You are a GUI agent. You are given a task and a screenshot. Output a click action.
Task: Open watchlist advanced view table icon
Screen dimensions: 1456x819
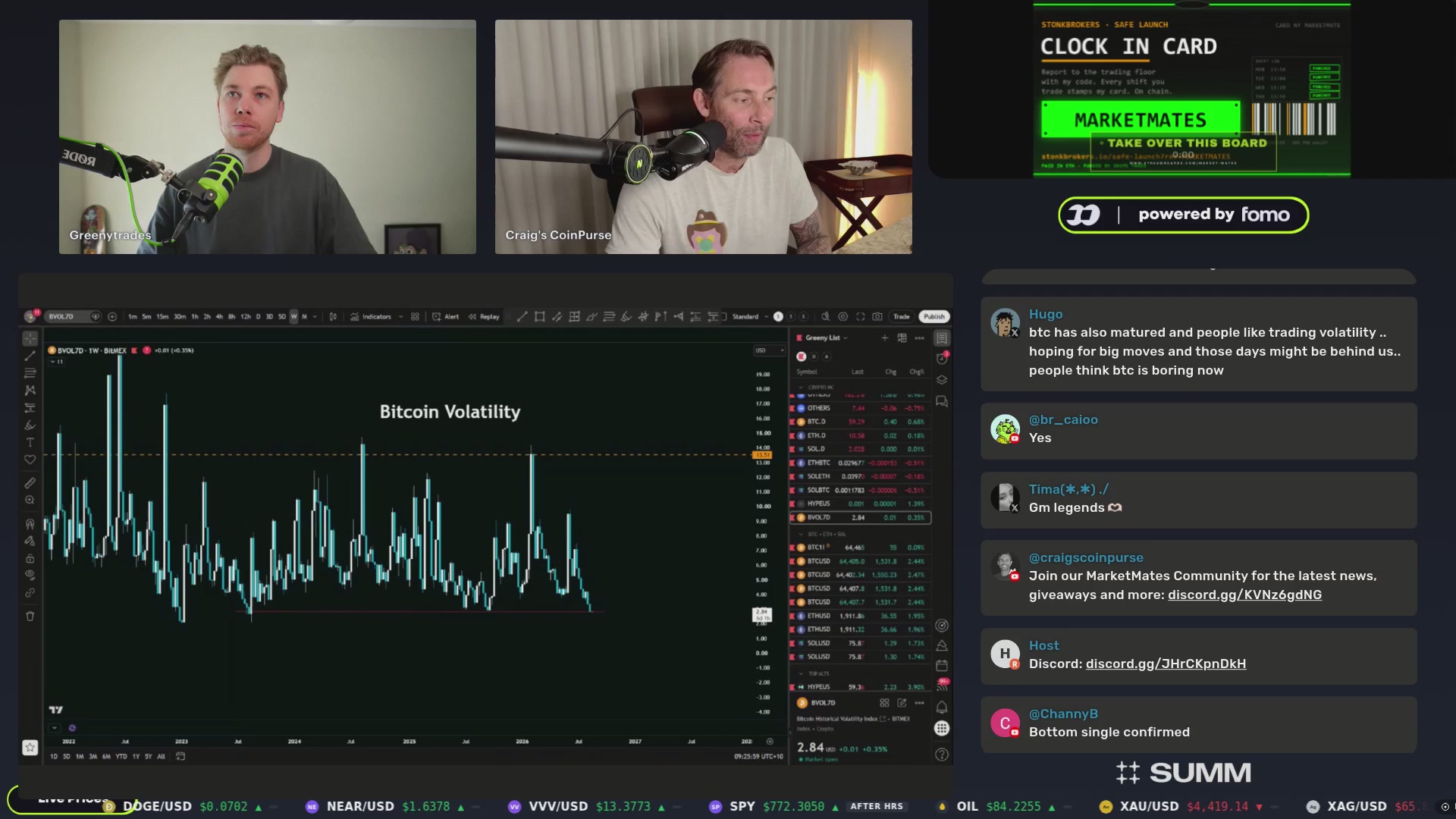902,338
